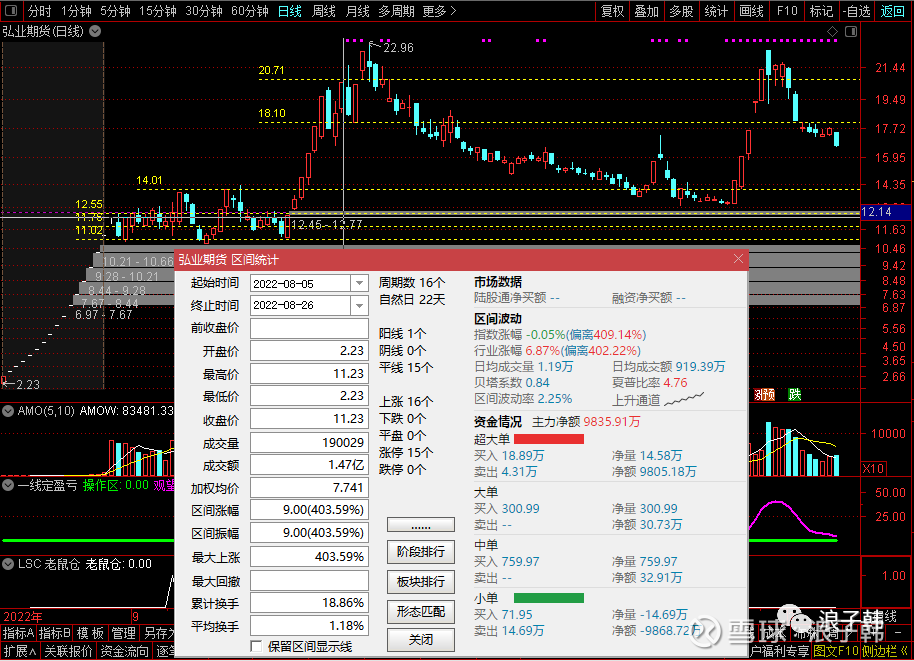Click the 22.96 high price label
Image resolution: width=914 pixels, height=661 pixels.
(399, 48)
